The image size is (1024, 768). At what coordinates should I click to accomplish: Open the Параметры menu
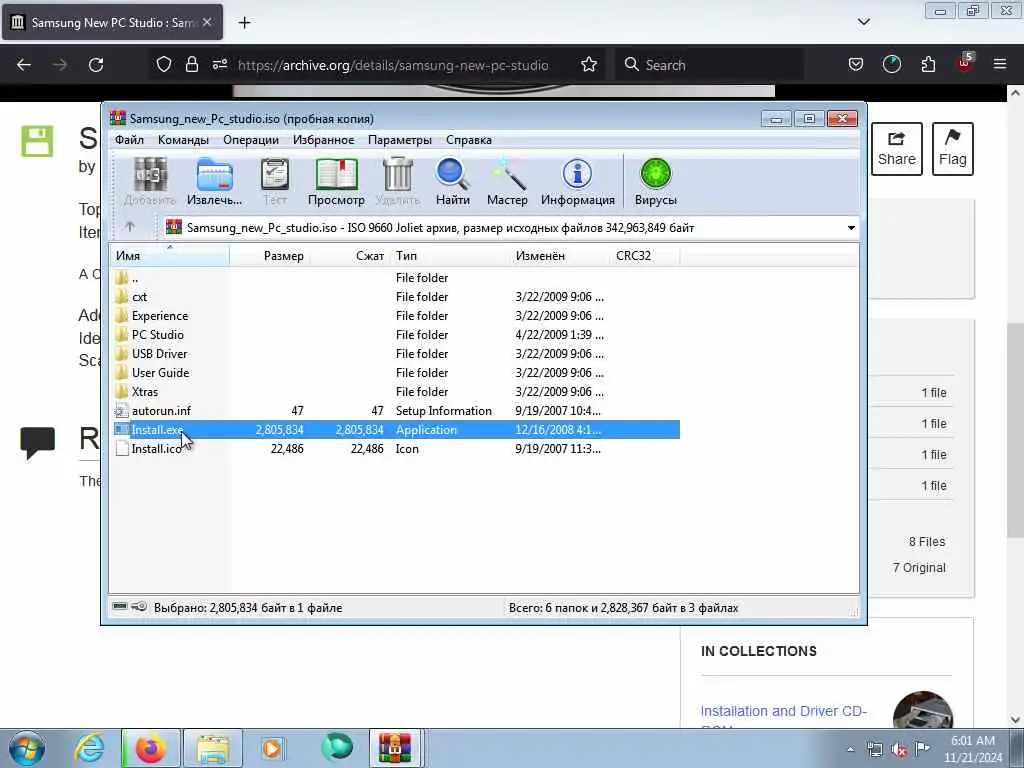(x=400, y=140)
